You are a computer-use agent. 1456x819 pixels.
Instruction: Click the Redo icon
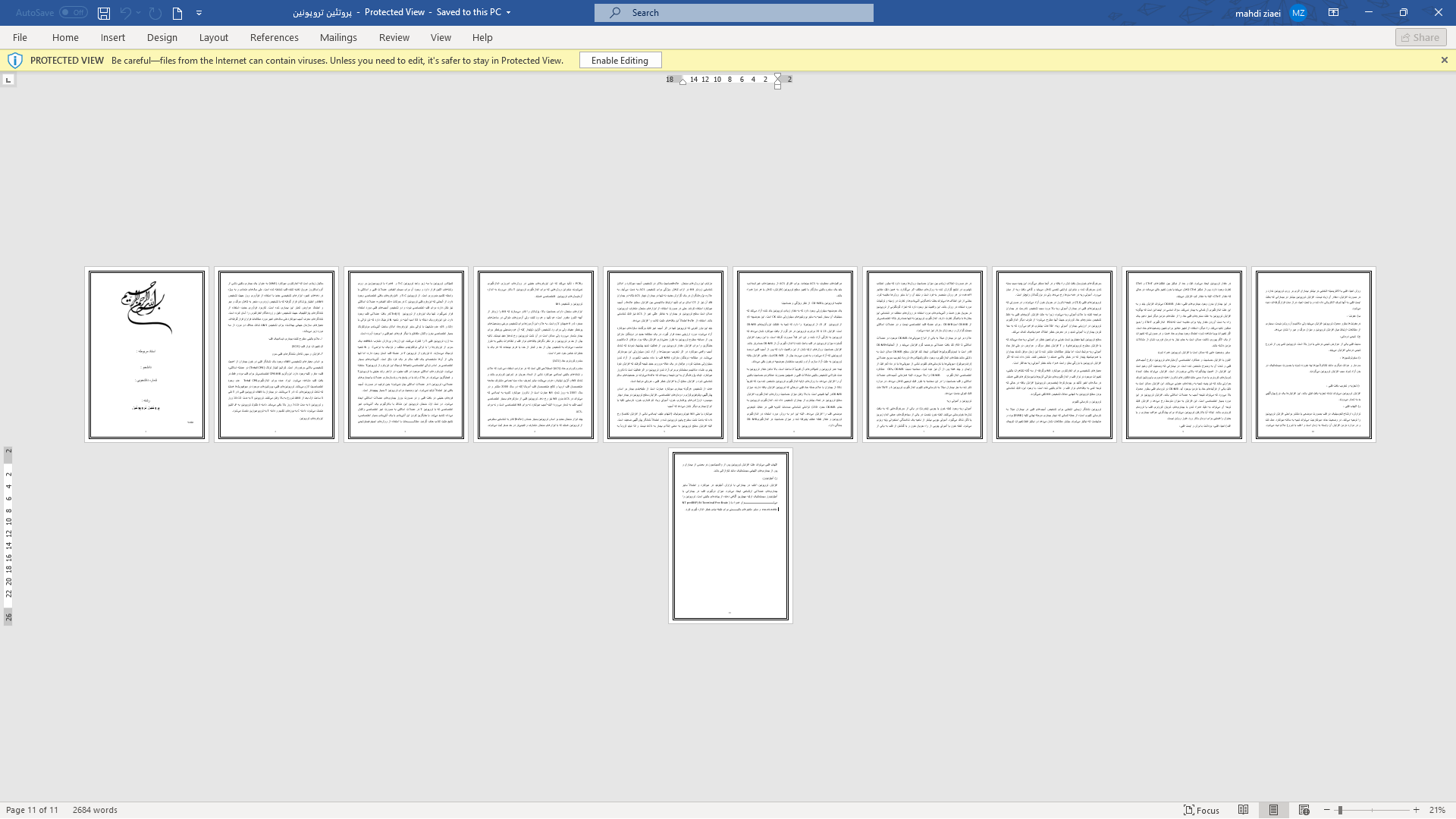(155, 13)
